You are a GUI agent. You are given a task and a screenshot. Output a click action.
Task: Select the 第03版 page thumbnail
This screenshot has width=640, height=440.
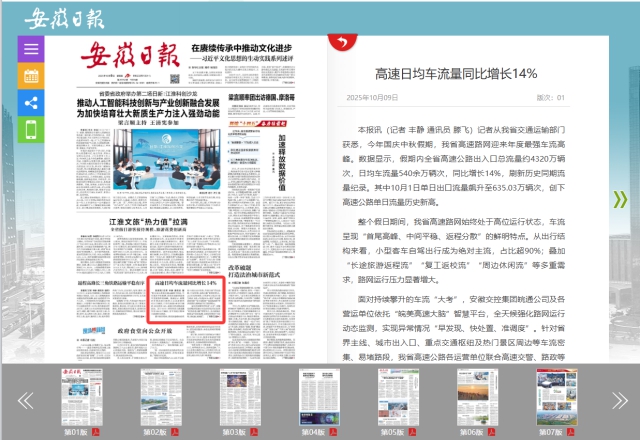[x=234, y=395]
